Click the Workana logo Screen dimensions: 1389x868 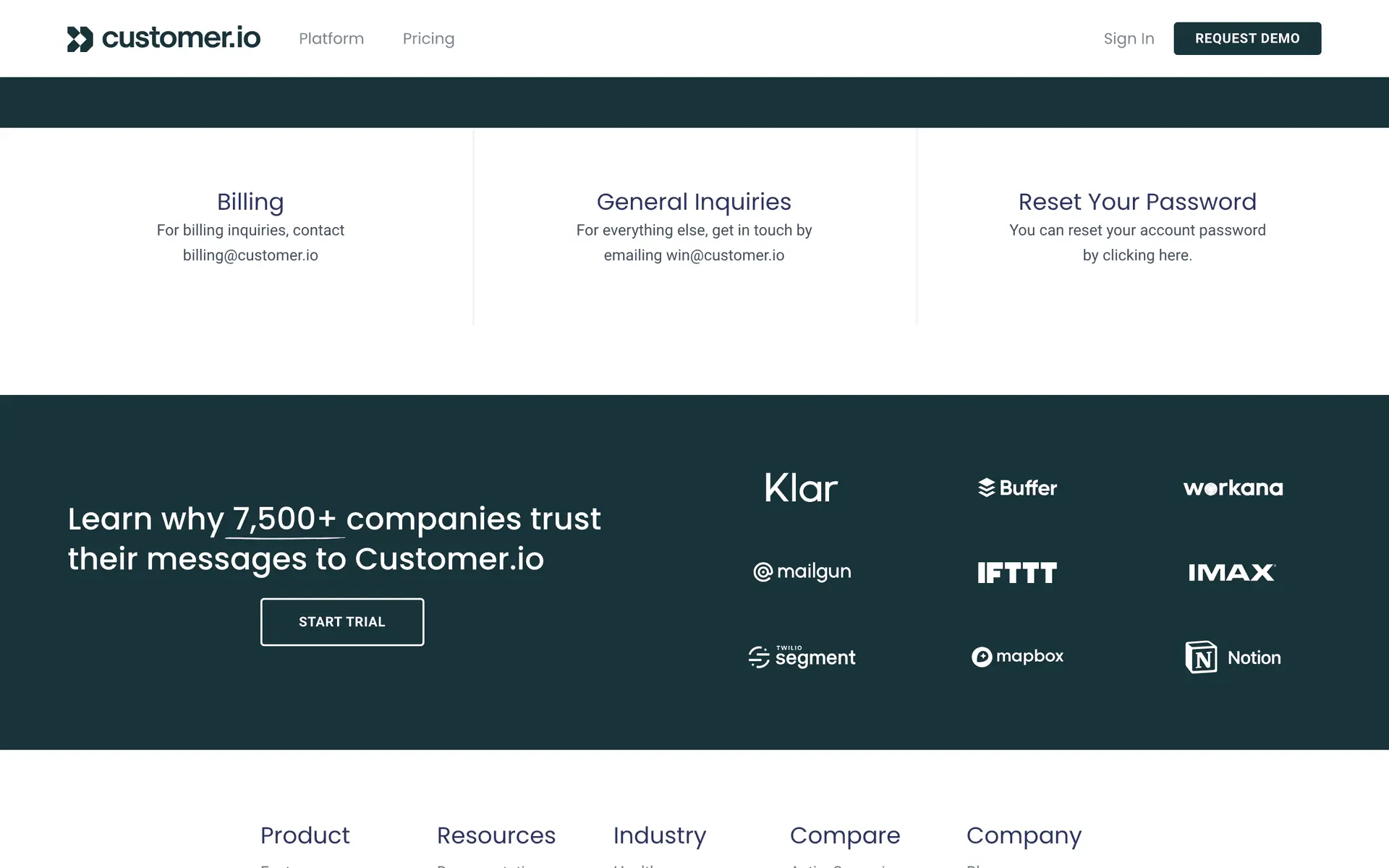pos(1233,488)
